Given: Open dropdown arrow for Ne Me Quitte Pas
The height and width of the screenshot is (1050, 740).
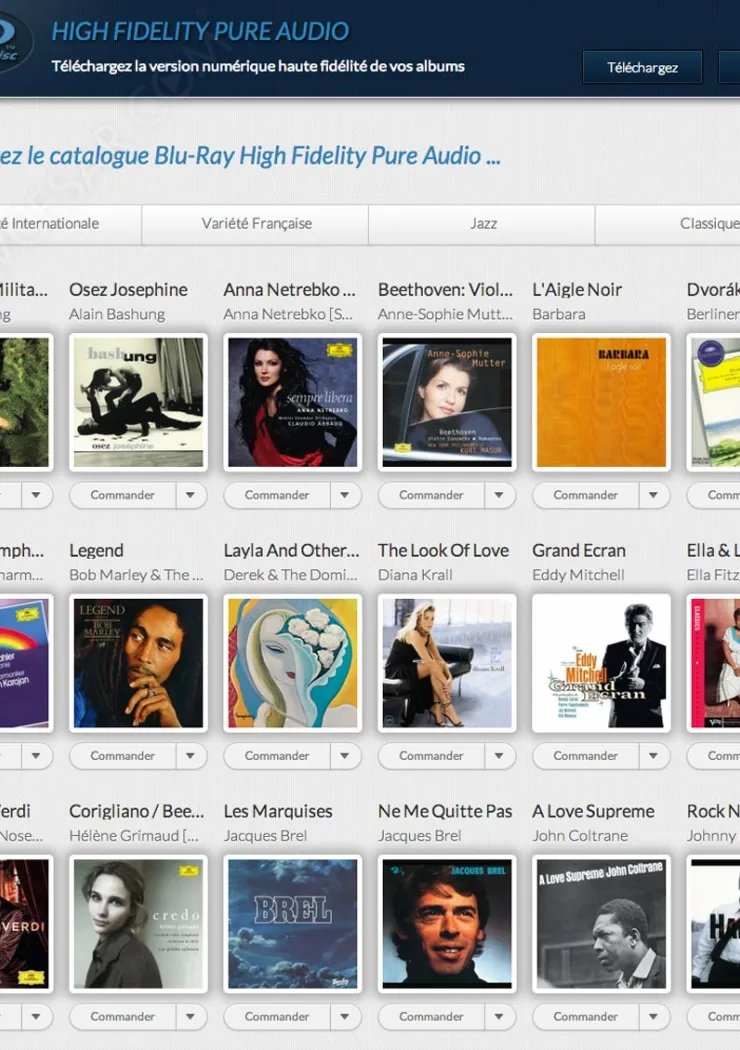Looking at the screenshot, I should click(x=500, y=1017).
